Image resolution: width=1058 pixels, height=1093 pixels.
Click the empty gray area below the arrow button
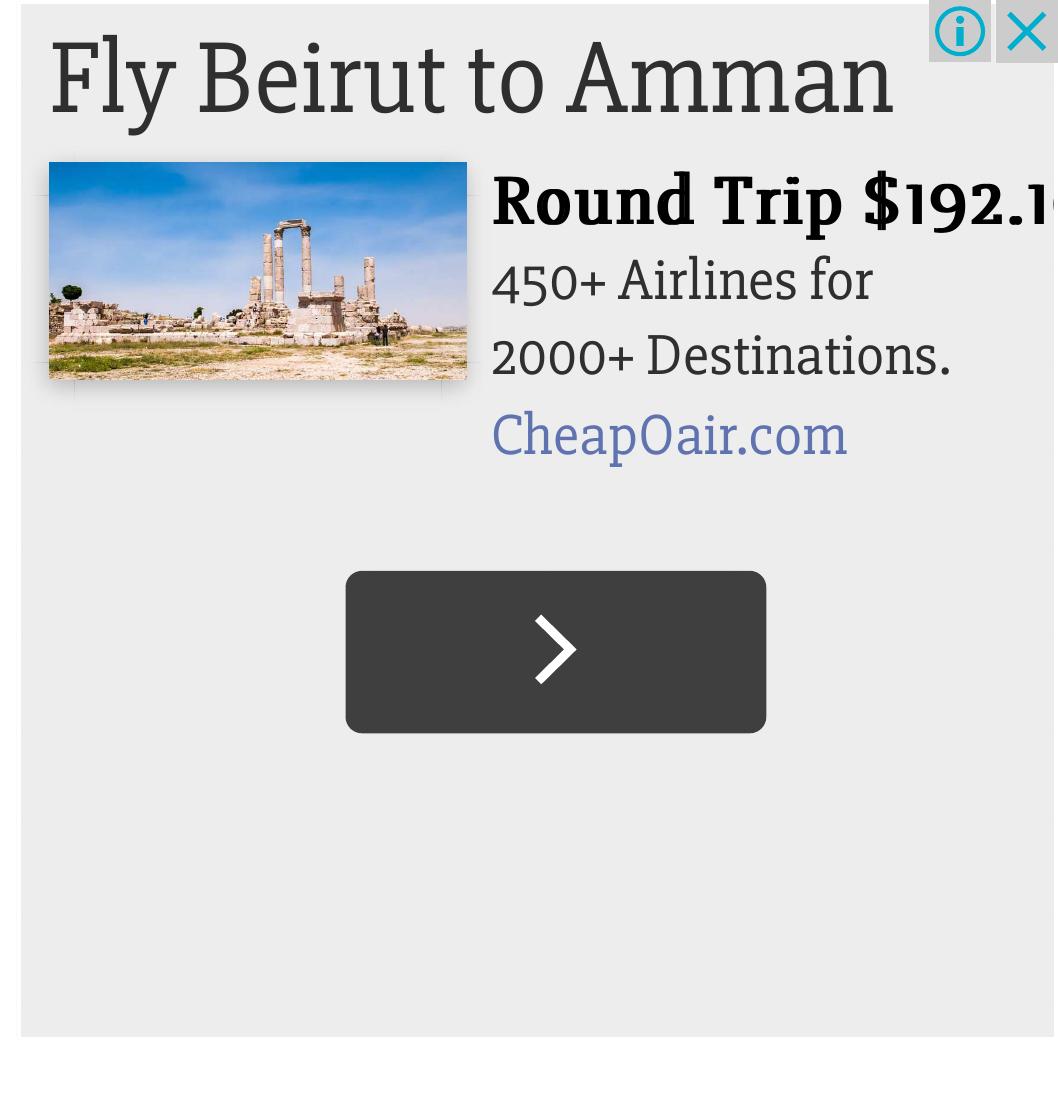point(555,880)
